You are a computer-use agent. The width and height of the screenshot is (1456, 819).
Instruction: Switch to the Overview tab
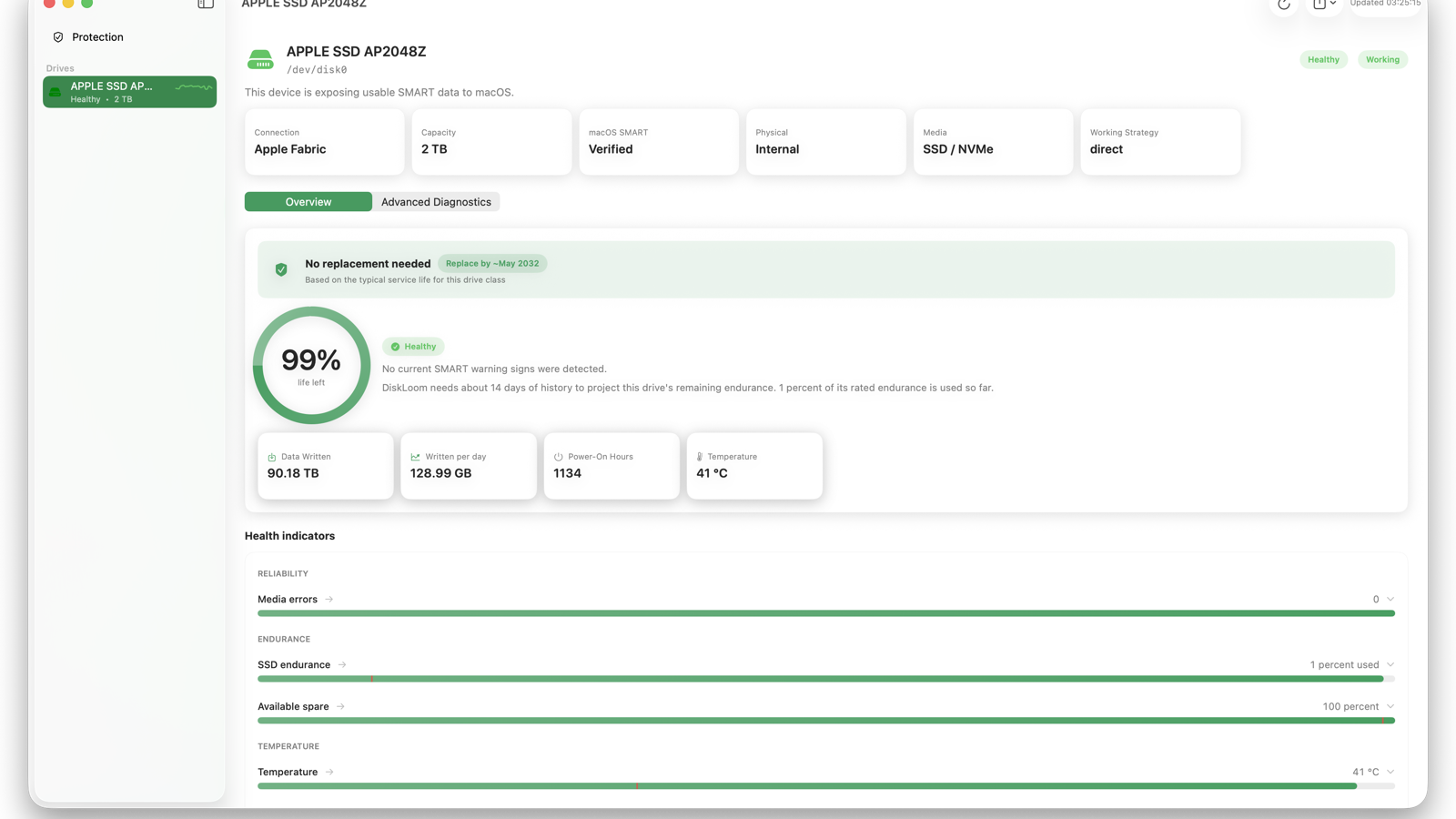tap(308, 202)
